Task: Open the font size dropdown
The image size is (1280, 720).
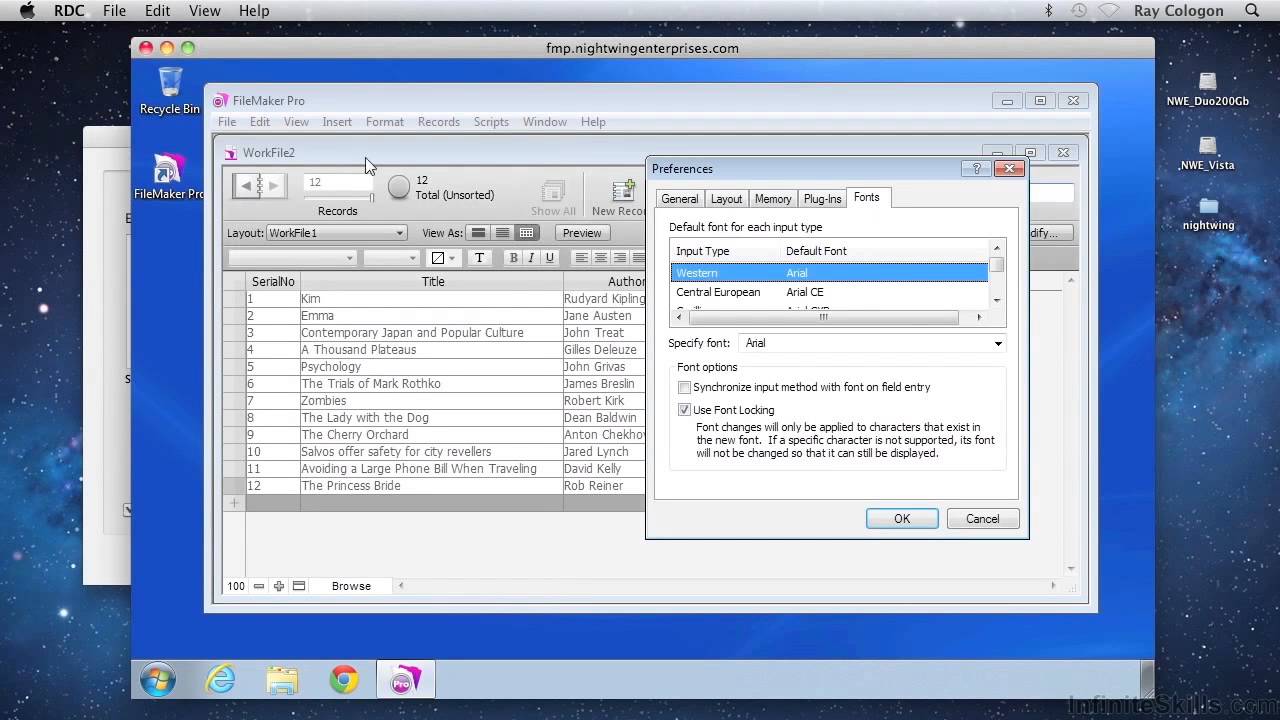Action: coord(391,258)
